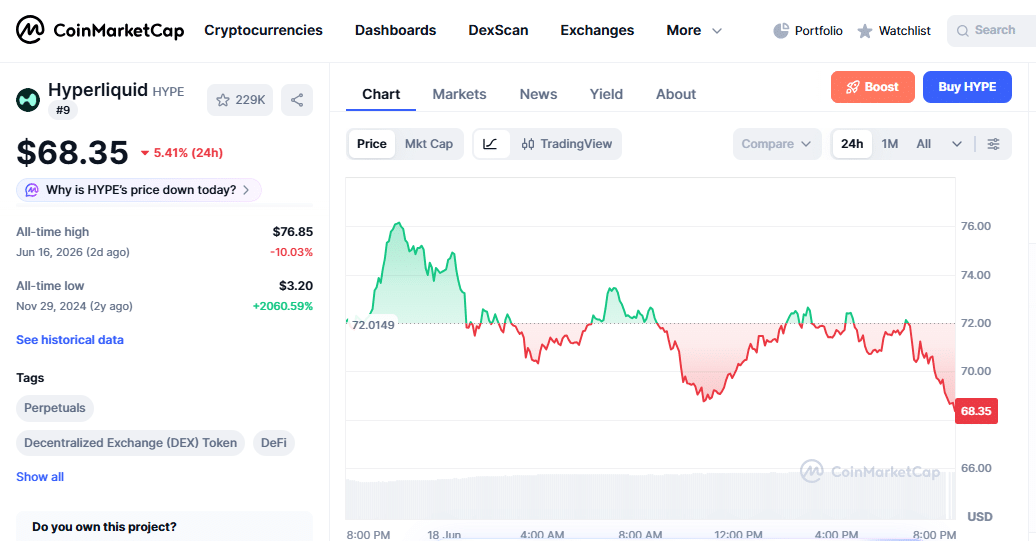Click 'Do you own this project?' heading
This screenshot has width=1036, height=541.
click(x=104, y=527)
